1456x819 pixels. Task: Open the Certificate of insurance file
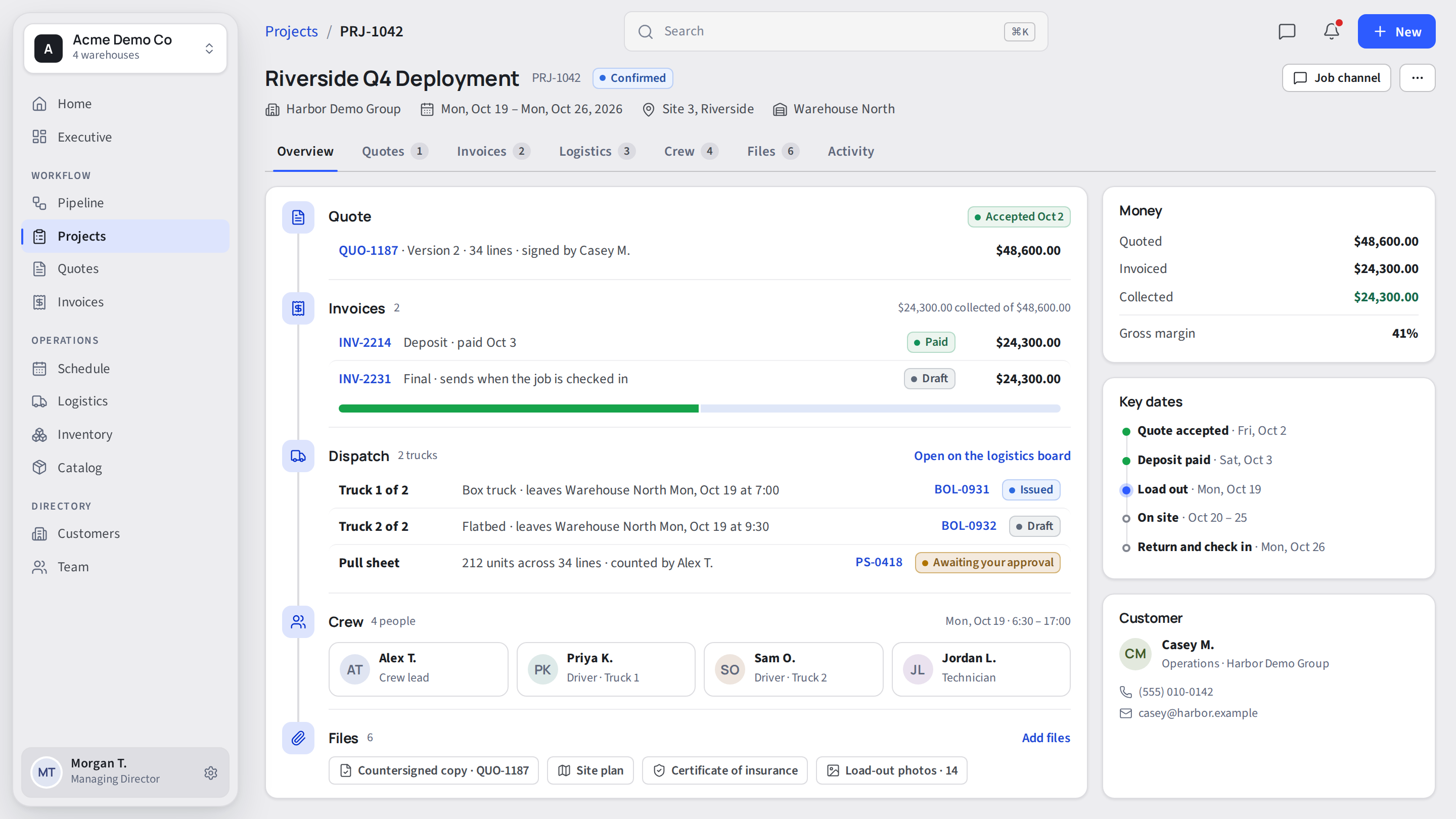tap(724, 770)
